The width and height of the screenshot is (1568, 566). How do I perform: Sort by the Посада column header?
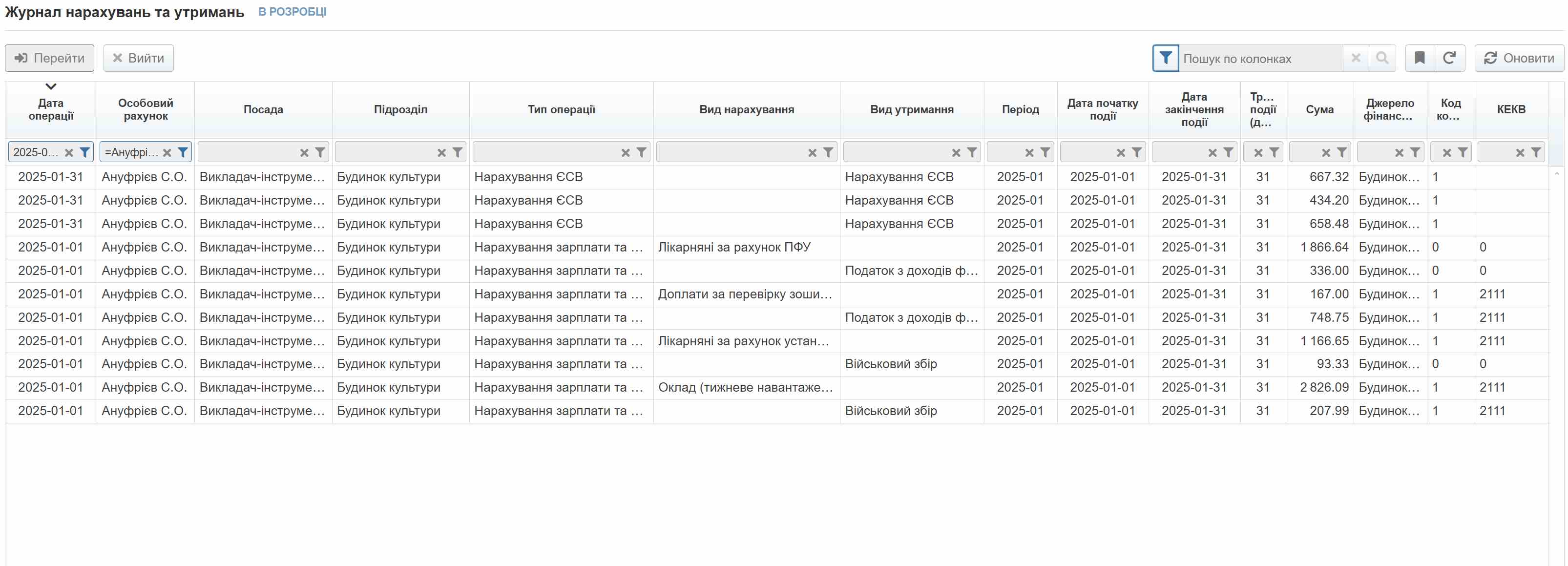[263, 109]
